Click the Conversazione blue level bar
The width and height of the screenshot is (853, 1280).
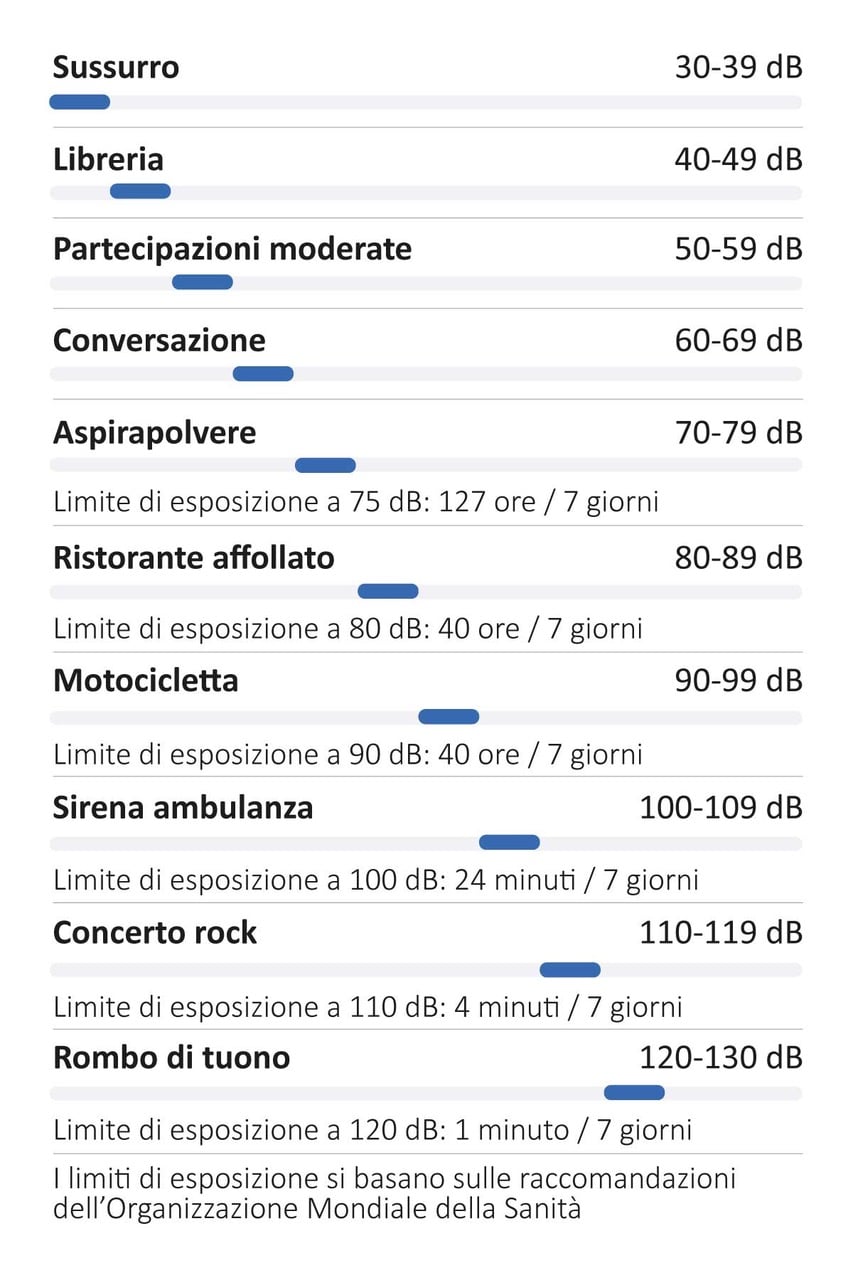(263, 373)
